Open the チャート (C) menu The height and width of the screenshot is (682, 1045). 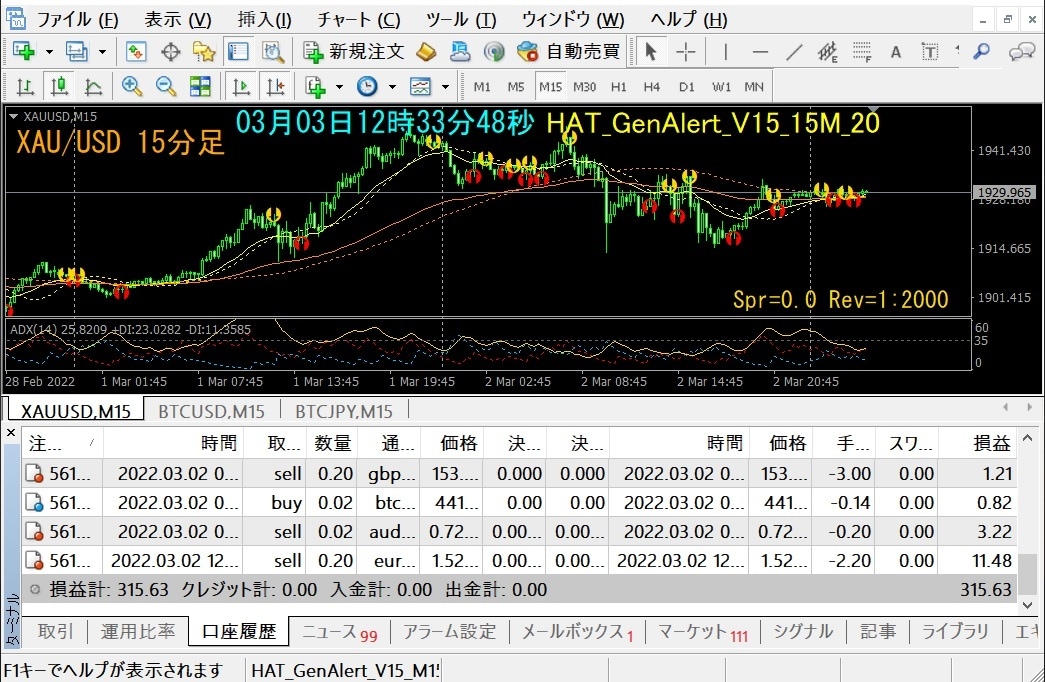[359, 20]
